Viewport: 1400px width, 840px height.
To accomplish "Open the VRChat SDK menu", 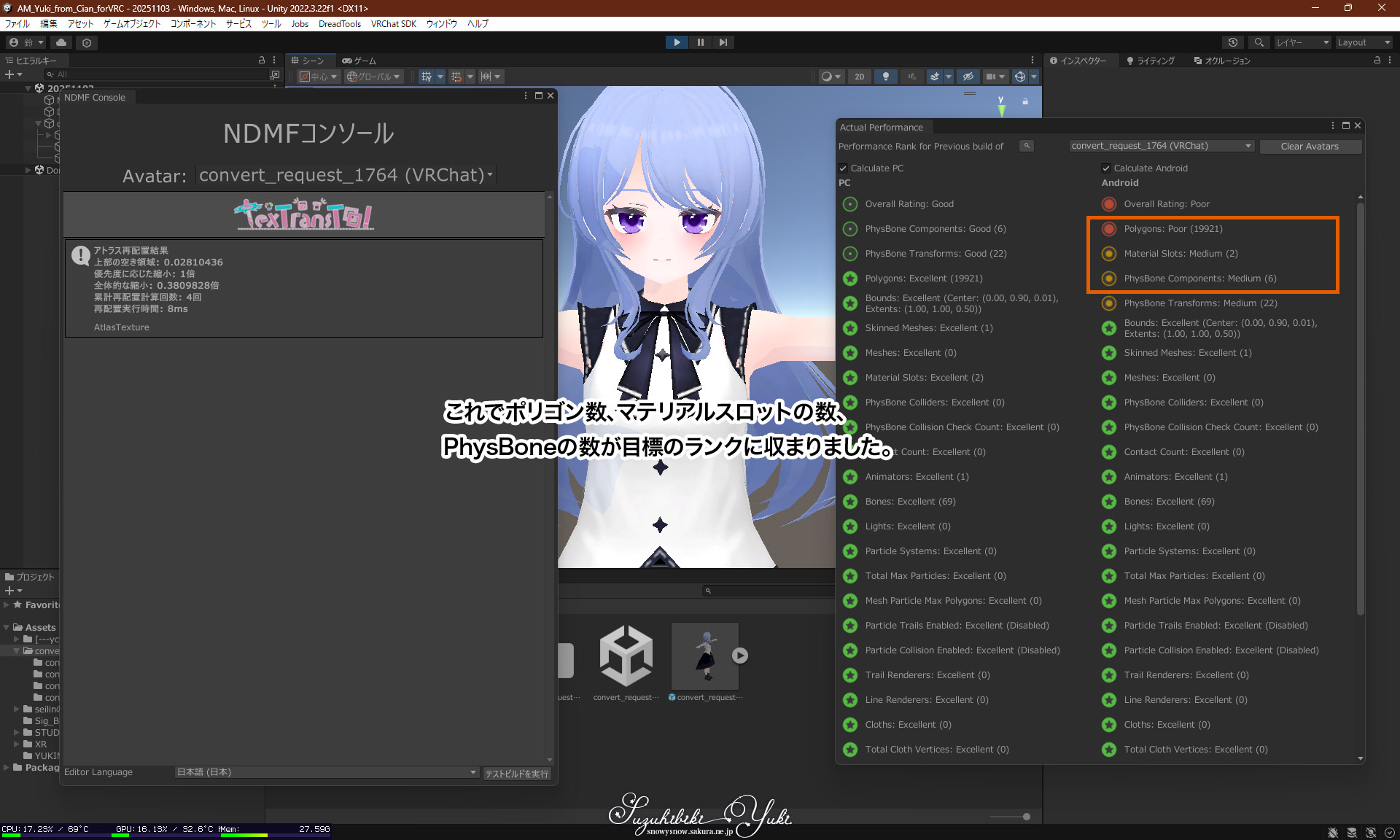I will [x=393, y=24].
